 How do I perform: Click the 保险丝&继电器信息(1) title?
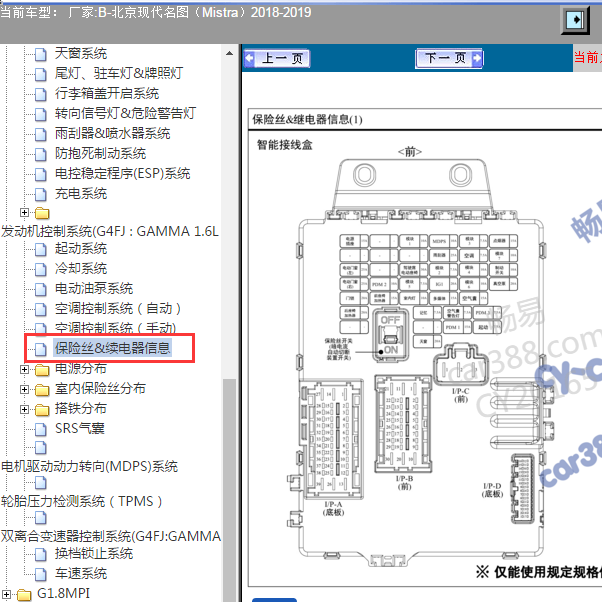(x=307, y=119)
